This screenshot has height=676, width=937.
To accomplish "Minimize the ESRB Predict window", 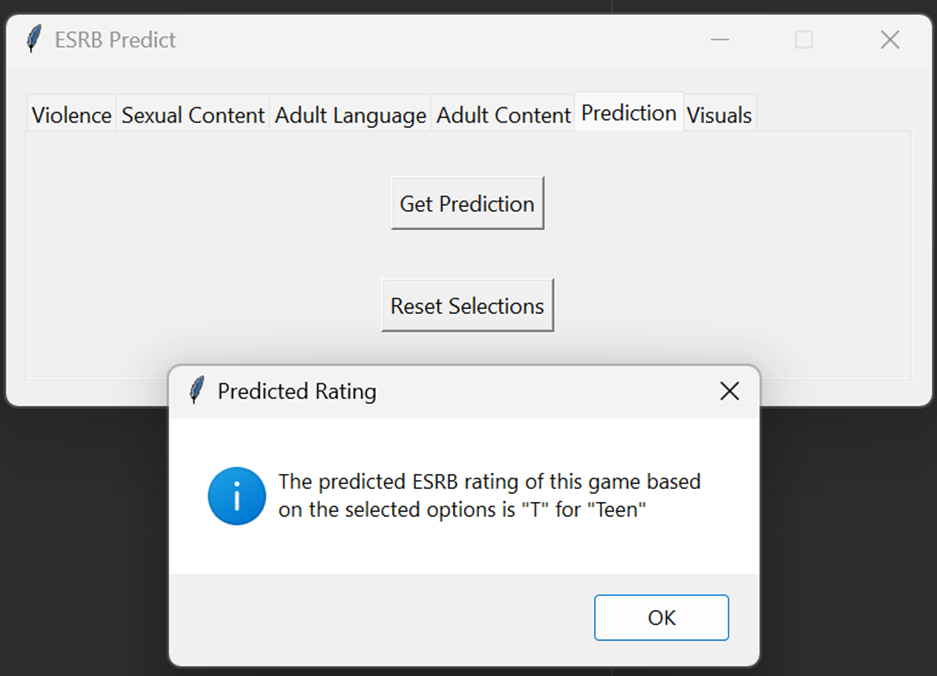I will (x=719, y=39).
